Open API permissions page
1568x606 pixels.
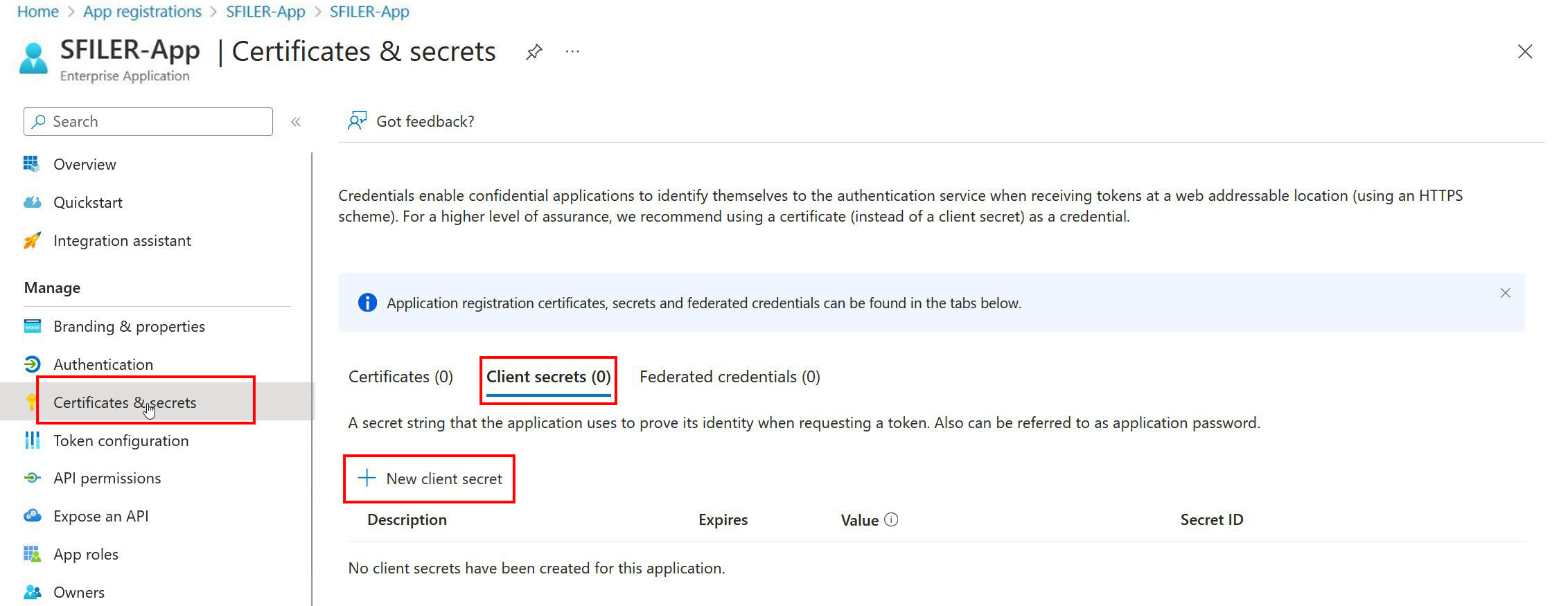(x=107, y=478)
